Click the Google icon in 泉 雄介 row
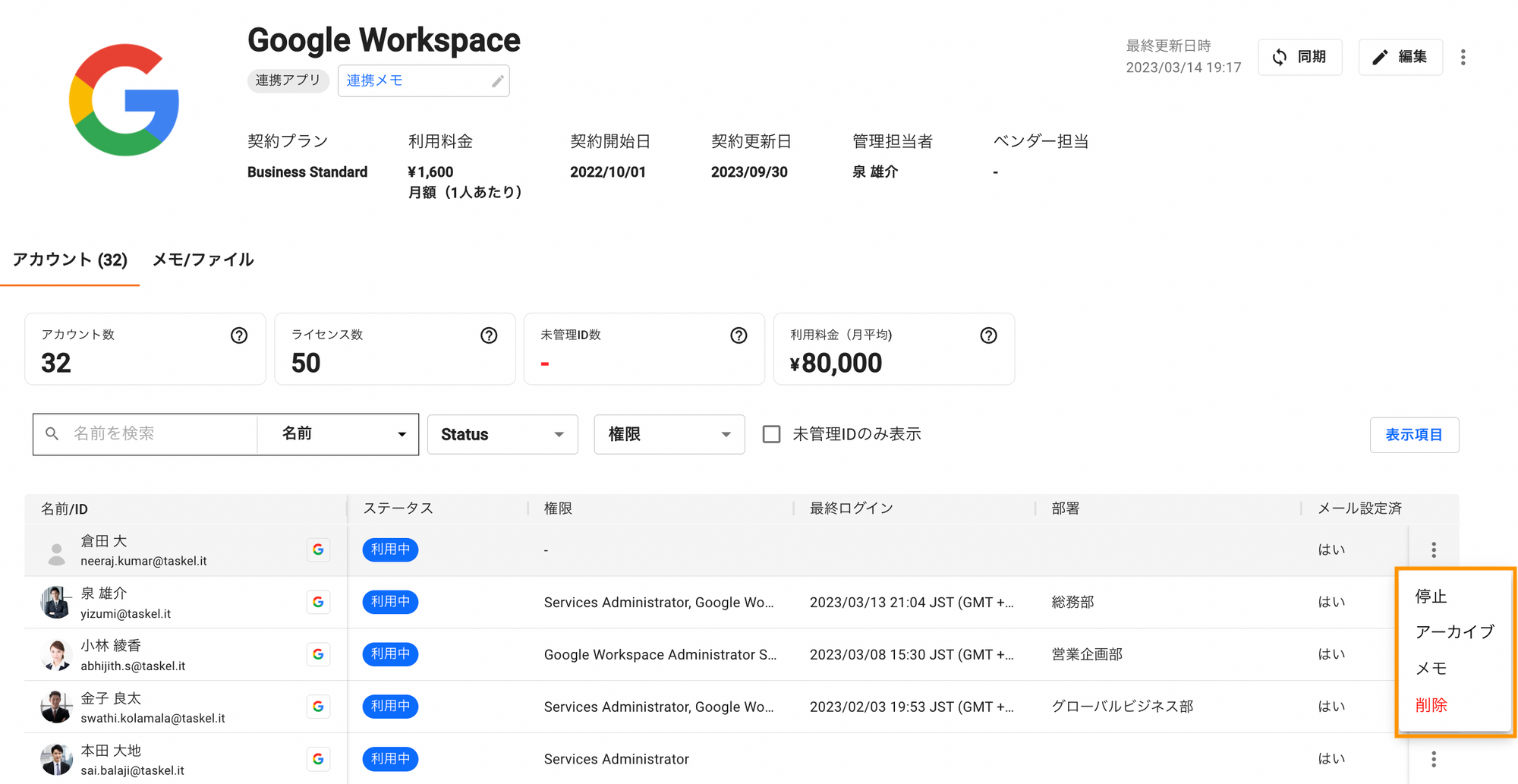Image resolution: width=1518 pixels, height=784 pixels. pos(318,602)
